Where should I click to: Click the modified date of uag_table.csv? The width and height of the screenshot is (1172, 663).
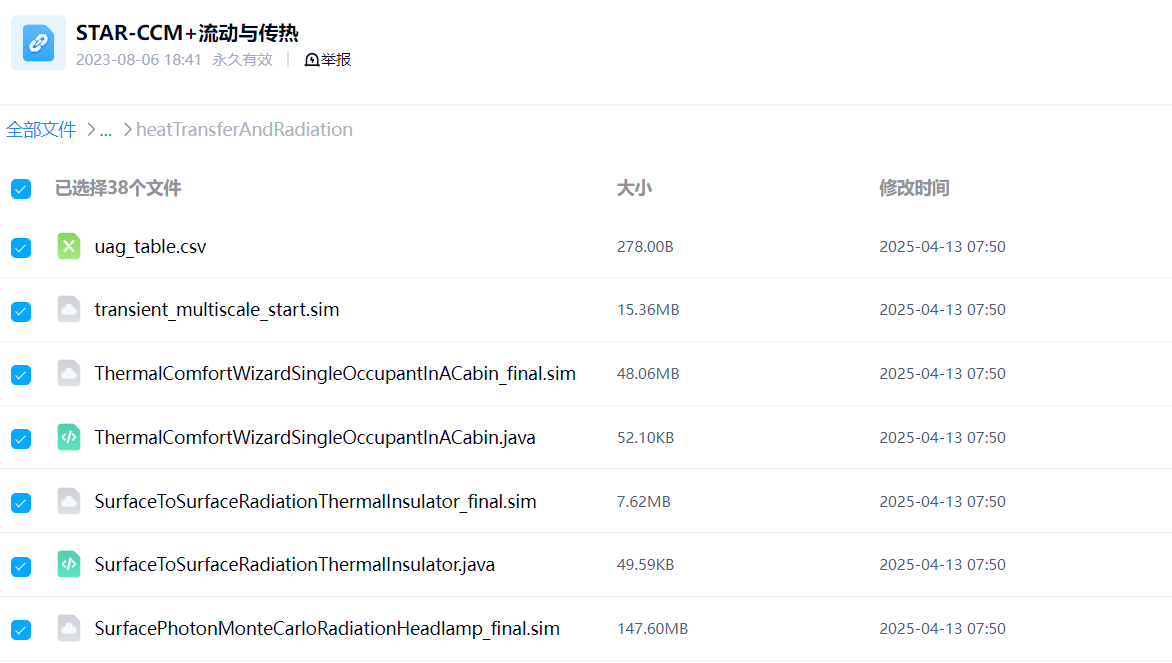pyautogui.click(x=943, y=247)
